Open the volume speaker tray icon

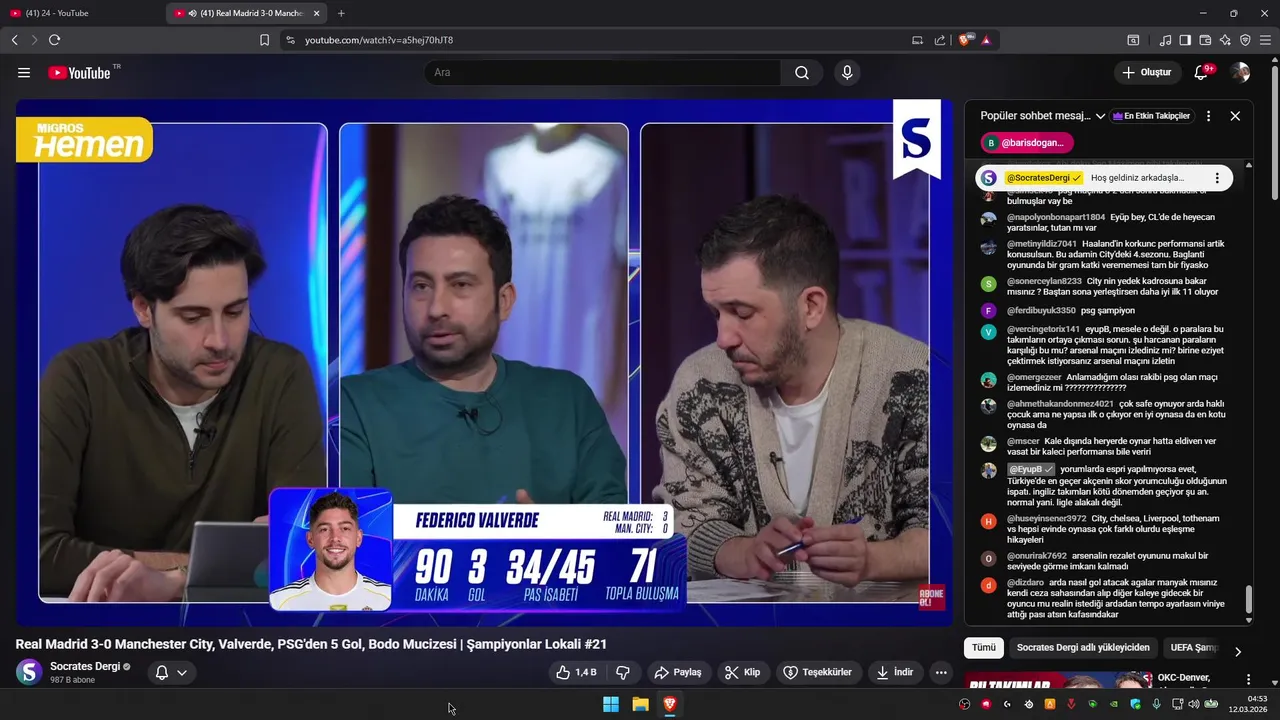(1193, 704)
